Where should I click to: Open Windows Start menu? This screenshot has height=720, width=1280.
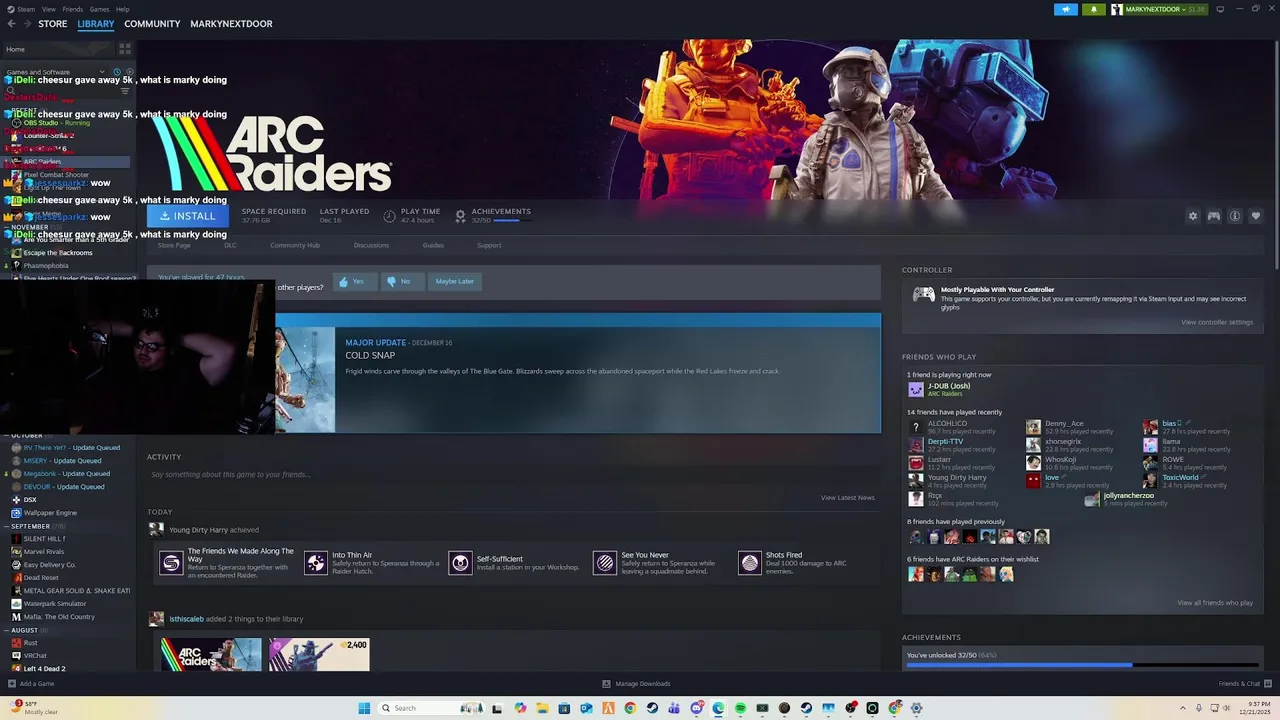coord(364,708)
